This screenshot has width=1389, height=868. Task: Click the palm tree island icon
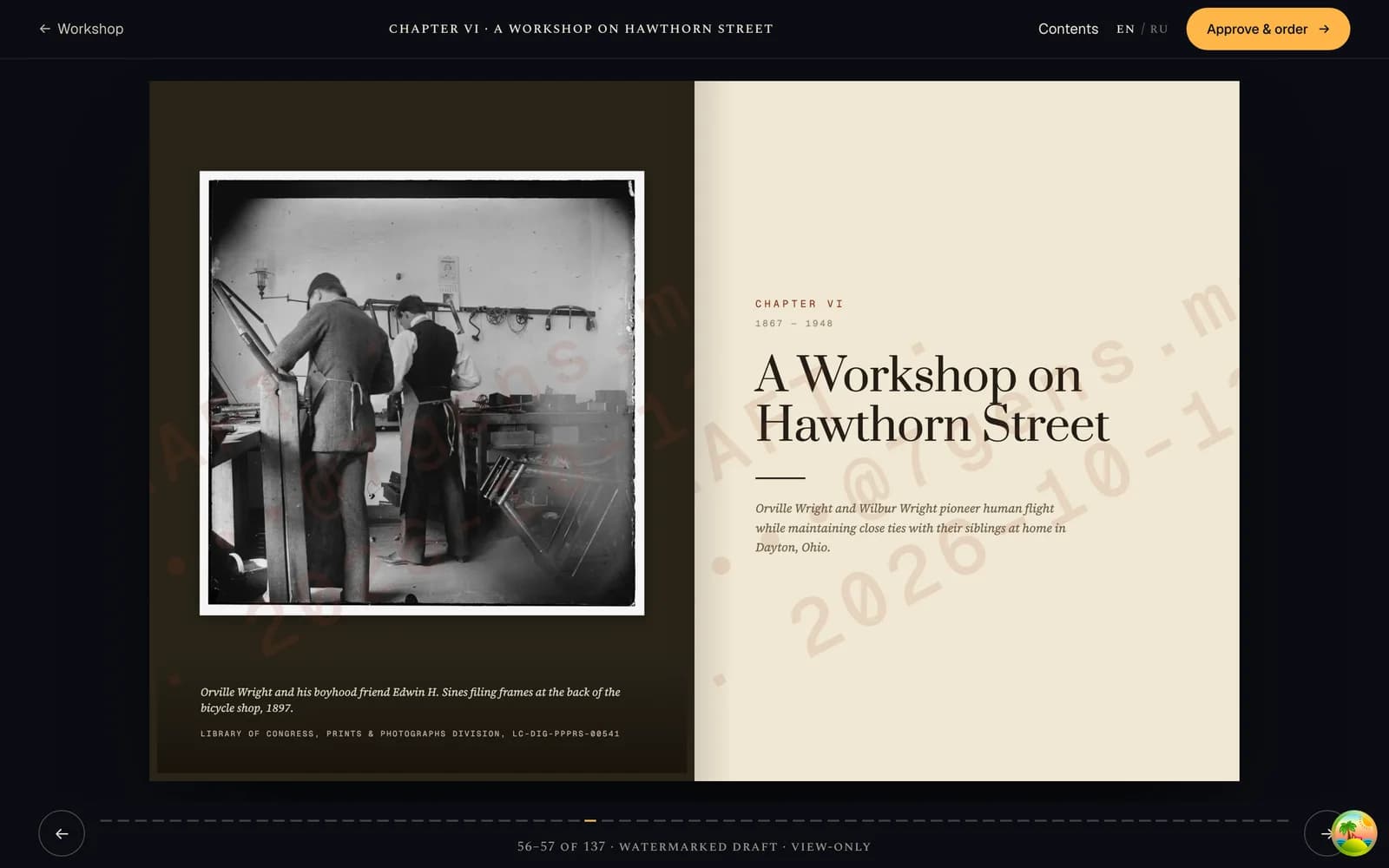click(x=1354, y=833)
